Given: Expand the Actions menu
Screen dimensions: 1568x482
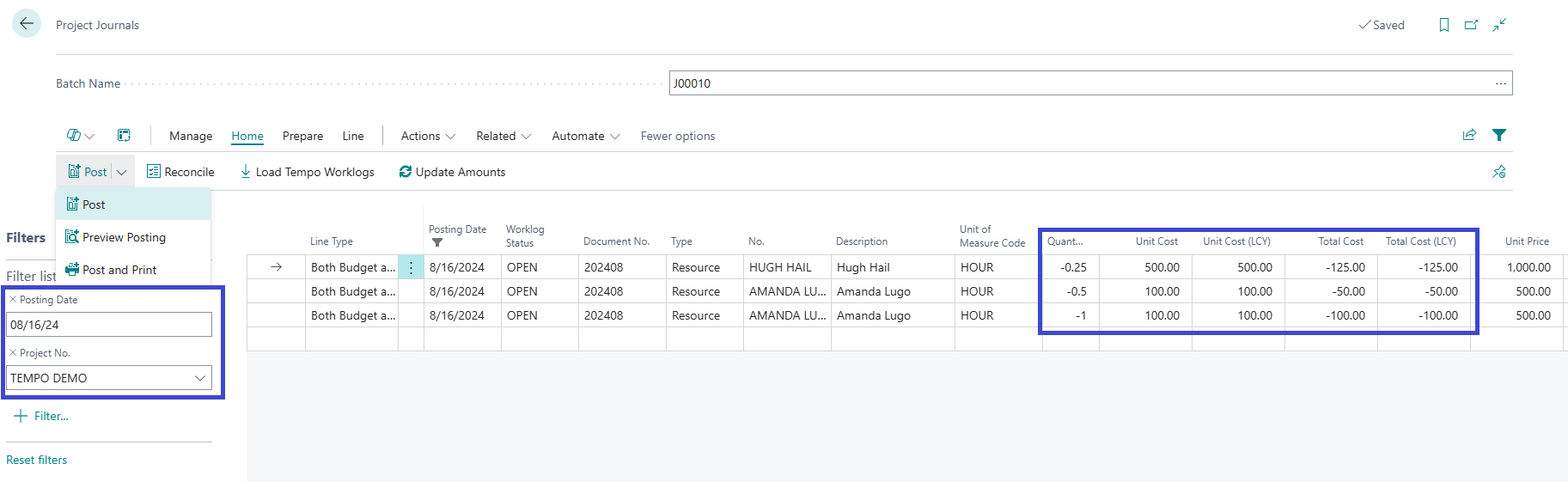Looking at the screenshot, I should [428, 136].
